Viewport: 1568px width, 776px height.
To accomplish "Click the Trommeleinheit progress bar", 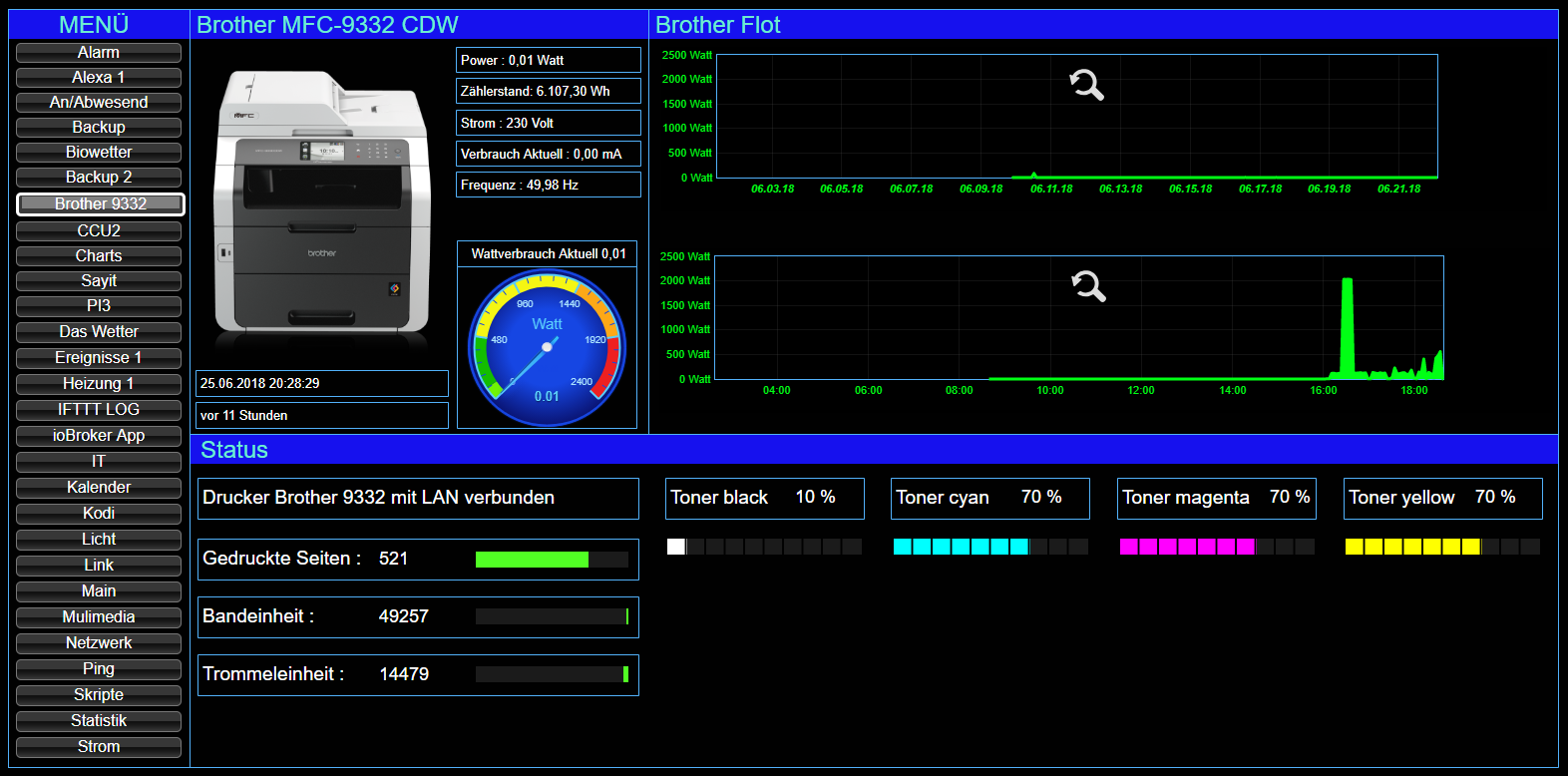I will (552, 674).
